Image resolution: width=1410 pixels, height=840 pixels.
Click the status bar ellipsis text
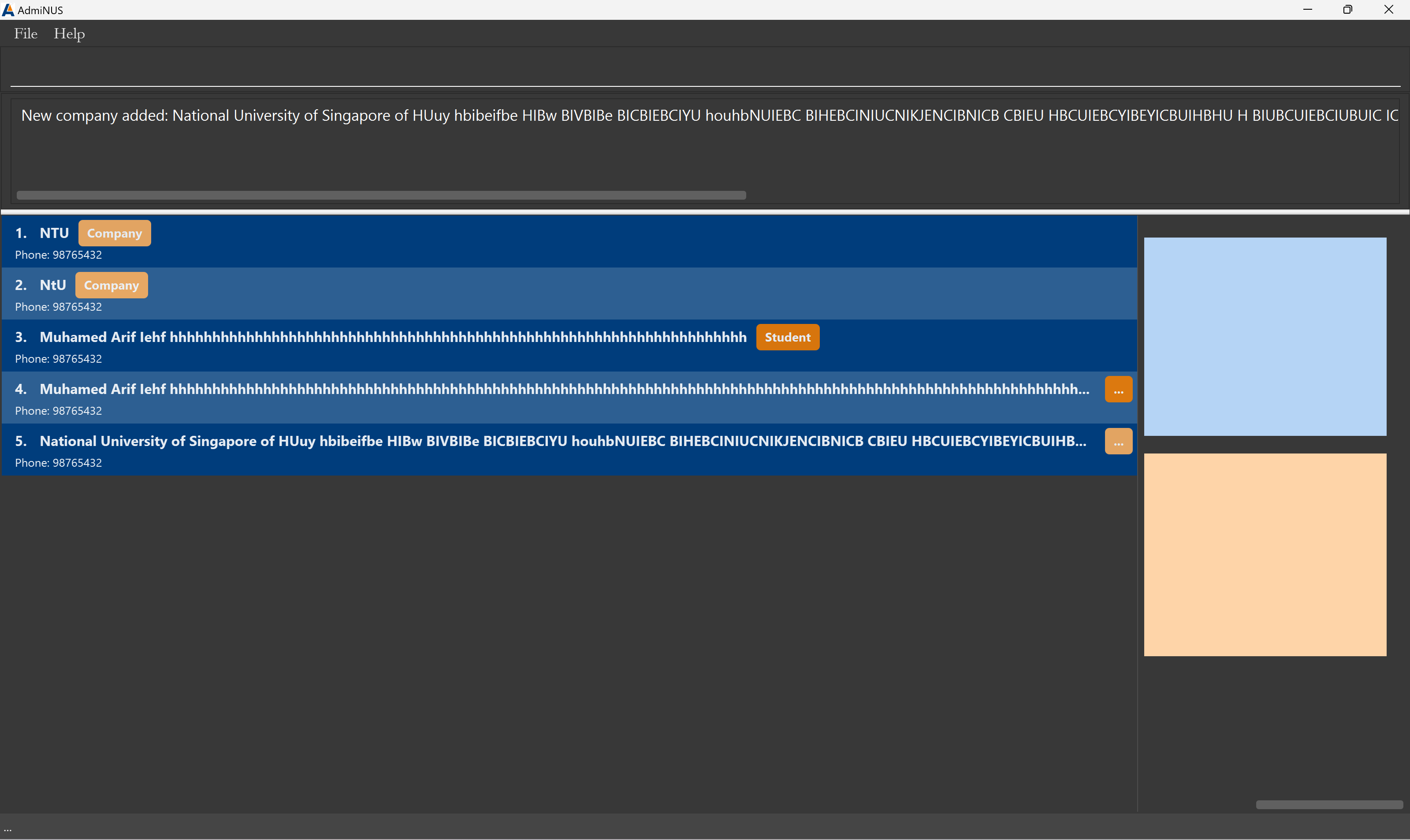tap(8, 830)
